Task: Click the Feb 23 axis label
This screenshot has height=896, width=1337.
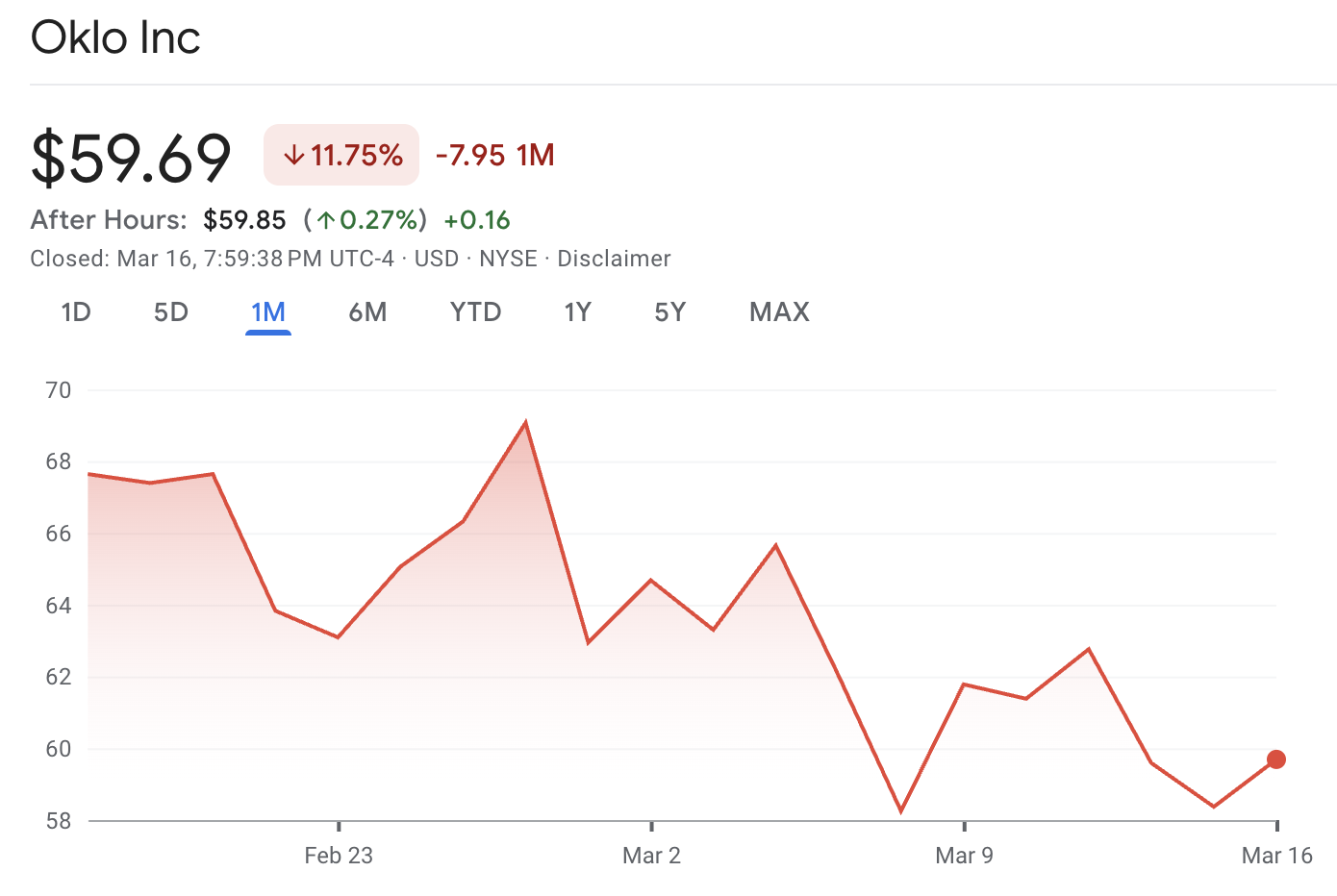Action: click(x=339, y=855)
